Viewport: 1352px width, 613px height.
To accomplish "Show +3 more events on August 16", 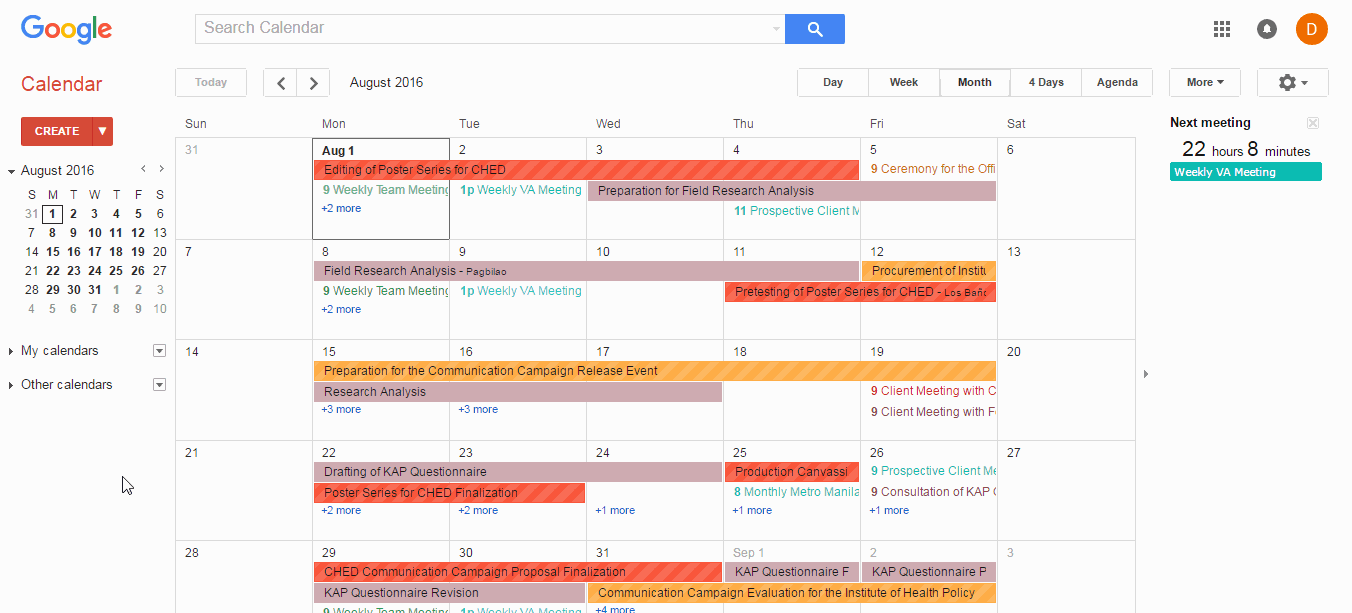I will click(x=478, y=410).
